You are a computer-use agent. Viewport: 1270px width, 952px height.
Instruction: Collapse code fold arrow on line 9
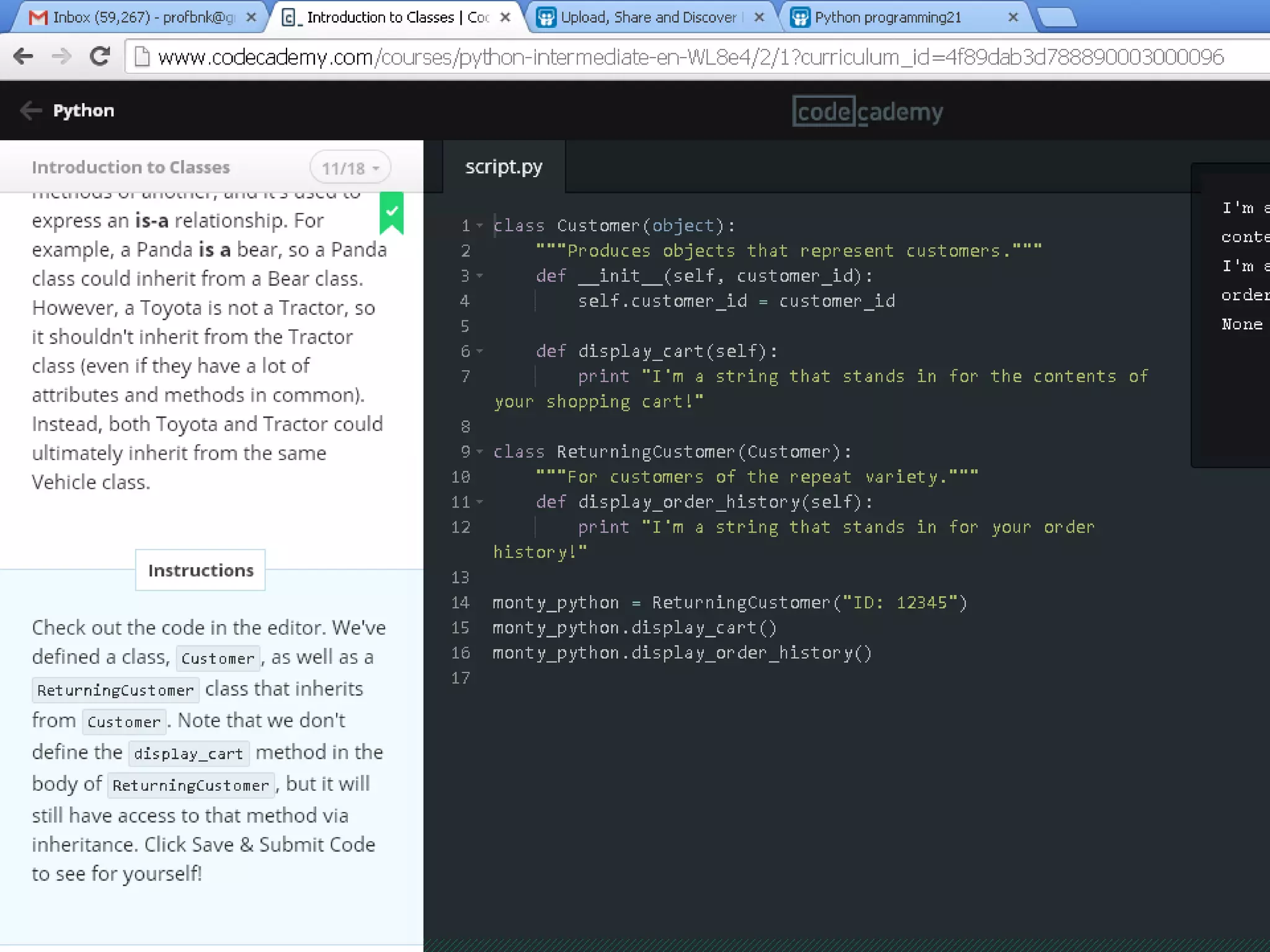click(x=479, y=452)
